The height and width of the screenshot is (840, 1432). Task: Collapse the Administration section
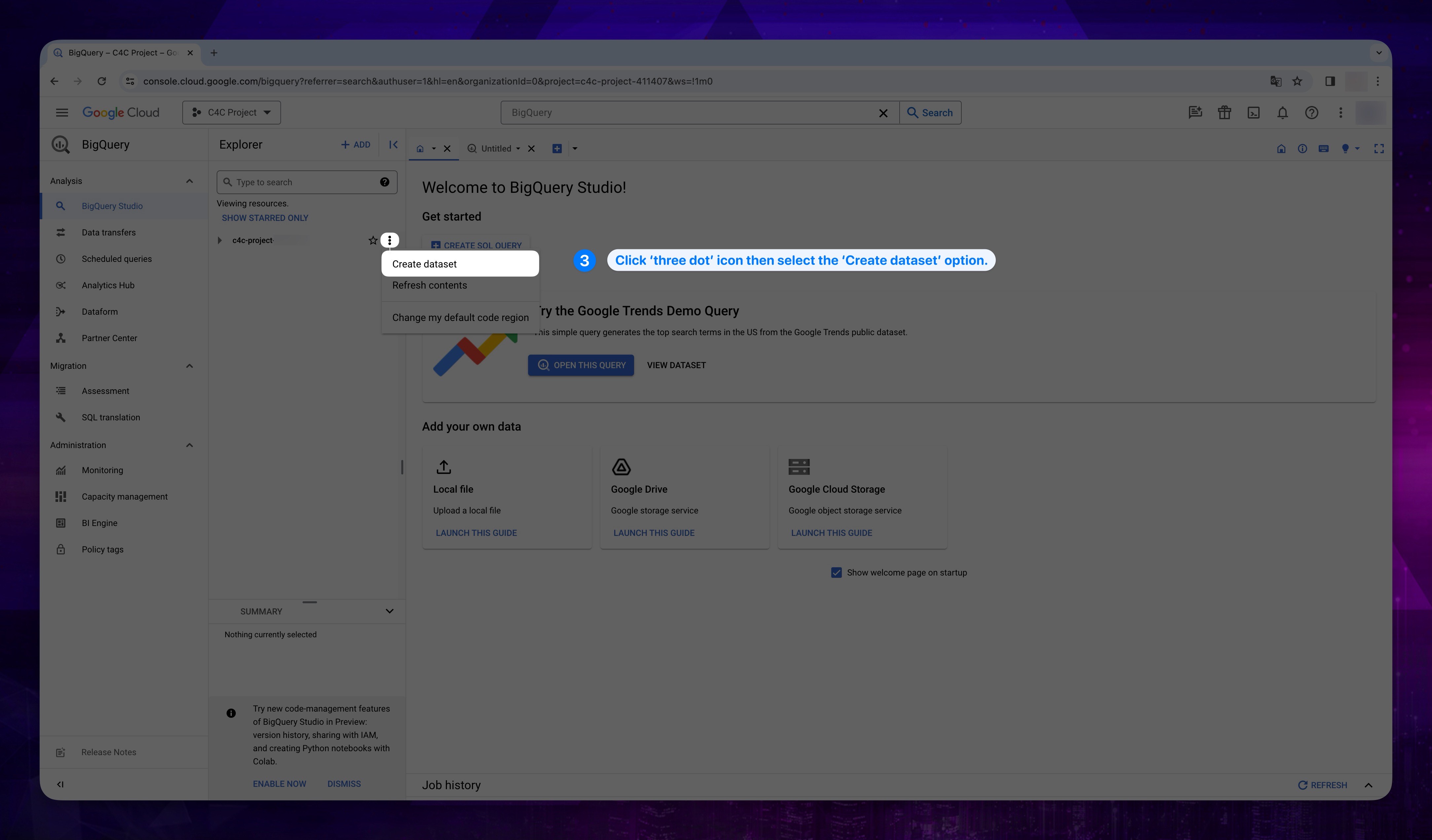tap(189, 445)
